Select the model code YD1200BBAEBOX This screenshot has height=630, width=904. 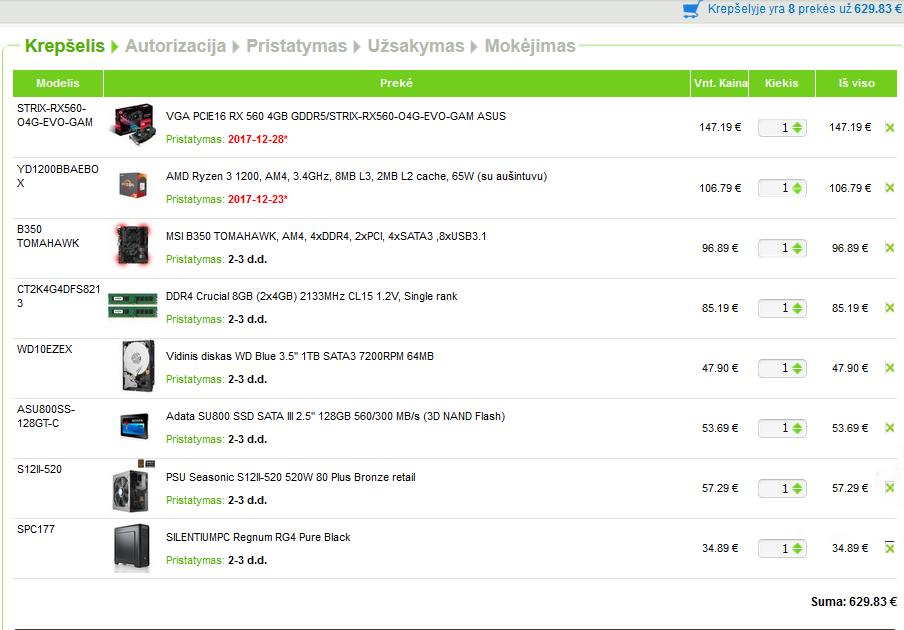coord(58,176)
